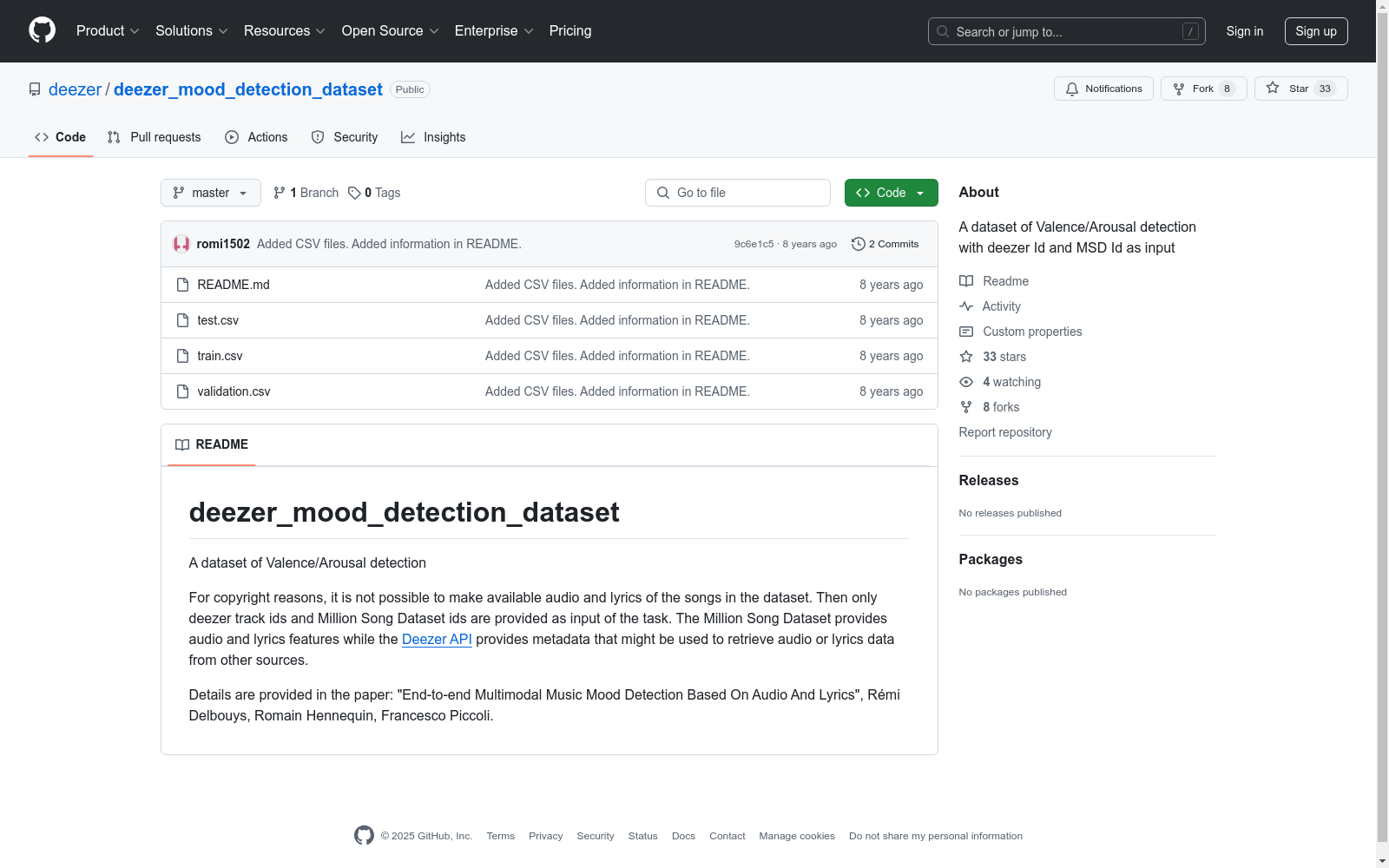Open the Pricing page link

tap(570, 31)
